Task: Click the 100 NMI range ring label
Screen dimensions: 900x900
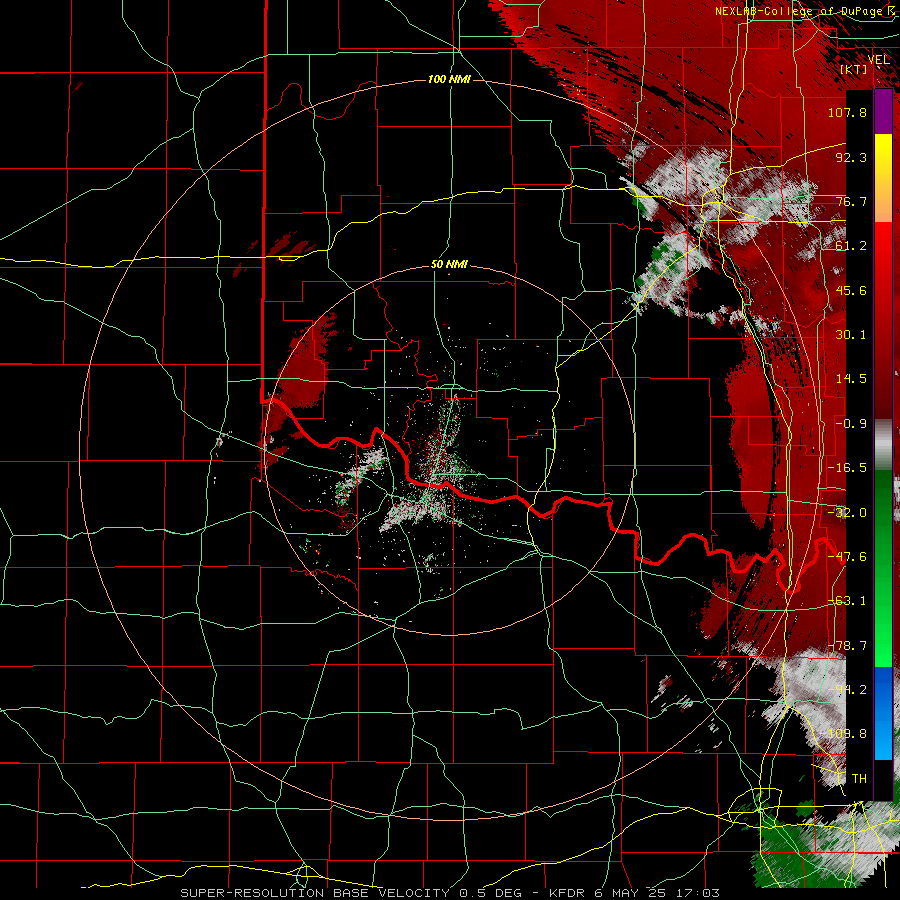Action: pyautogui.click(x=449, y=79)
